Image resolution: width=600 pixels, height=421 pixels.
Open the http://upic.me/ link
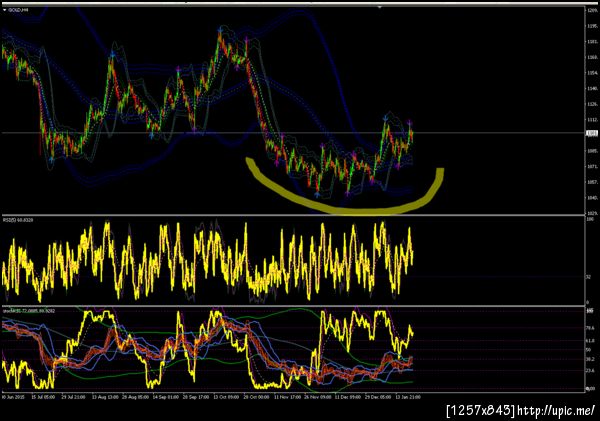coord(556,411)
